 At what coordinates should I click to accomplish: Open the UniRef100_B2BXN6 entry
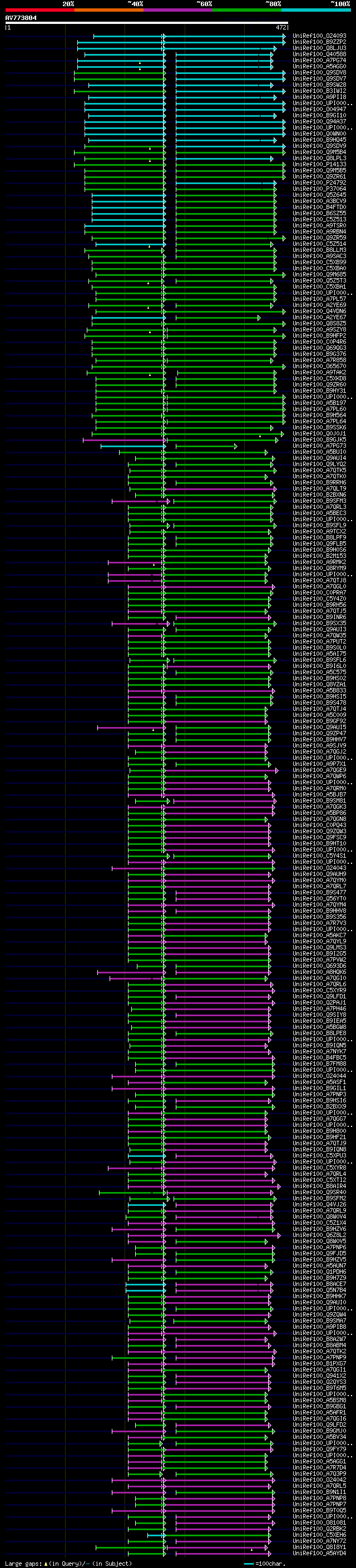[x=319, y=495]
